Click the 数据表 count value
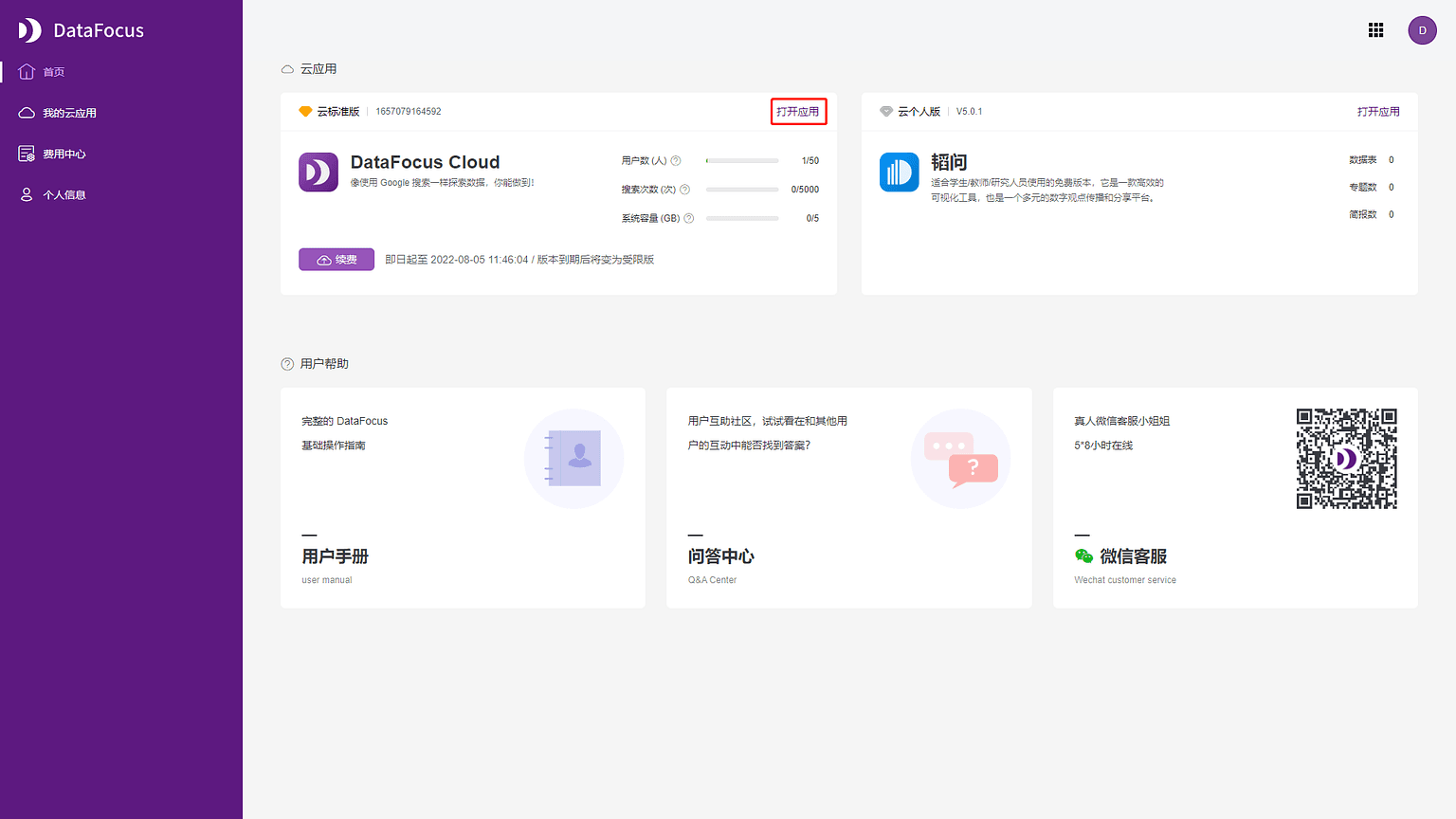Screen dimensions: 1456x819 click(x=1392, y=160)
